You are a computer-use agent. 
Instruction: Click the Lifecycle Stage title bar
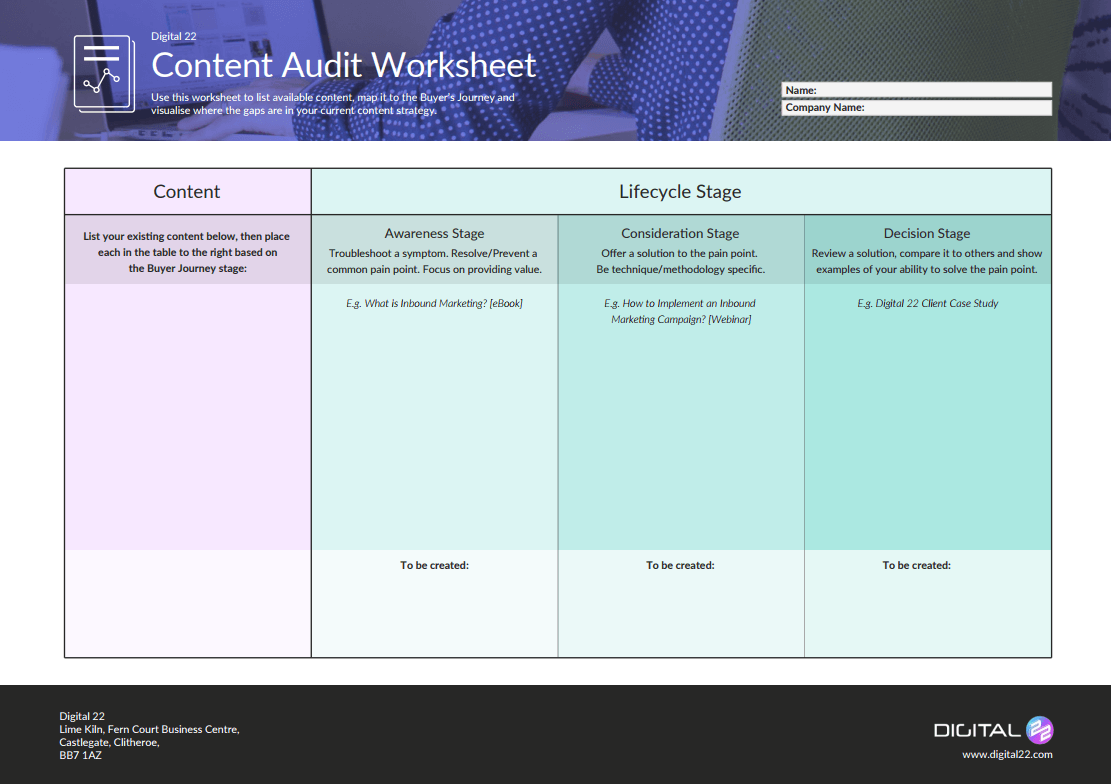(x=680, y=191)
